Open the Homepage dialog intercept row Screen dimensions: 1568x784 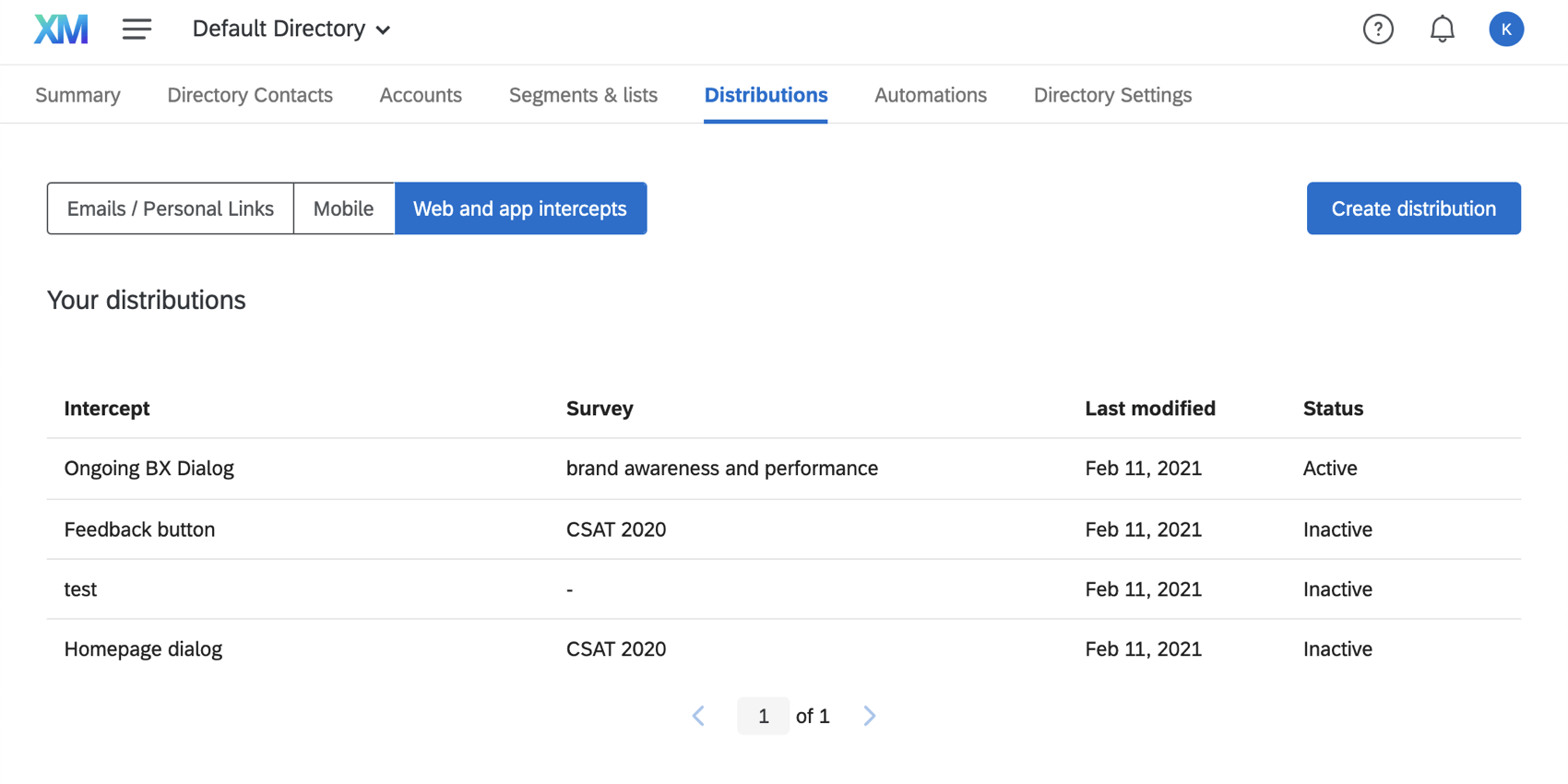pos(143,649)
